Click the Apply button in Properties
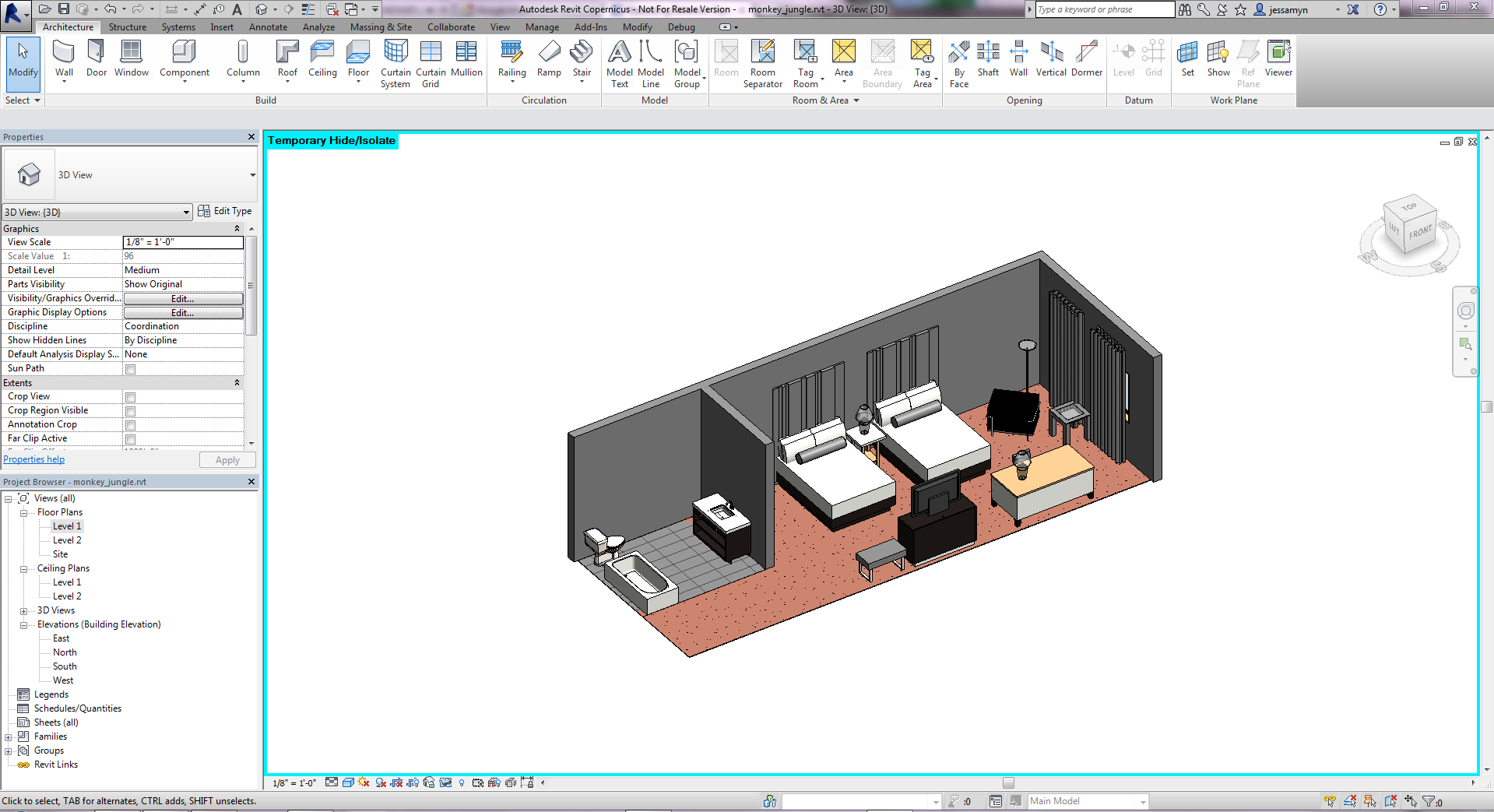Screen dimensions: 1494x812 227,460
